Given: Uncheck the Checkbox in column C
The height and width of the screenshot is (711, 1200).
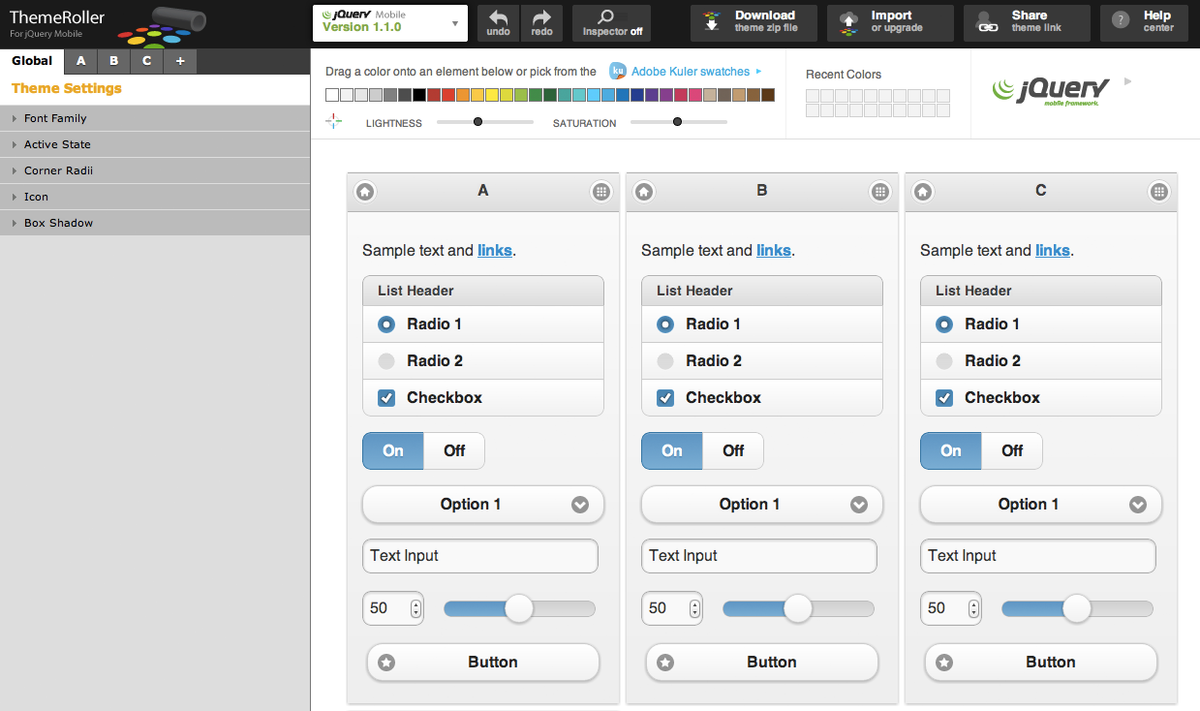Looking at the screenshot, I should (943, 397).
